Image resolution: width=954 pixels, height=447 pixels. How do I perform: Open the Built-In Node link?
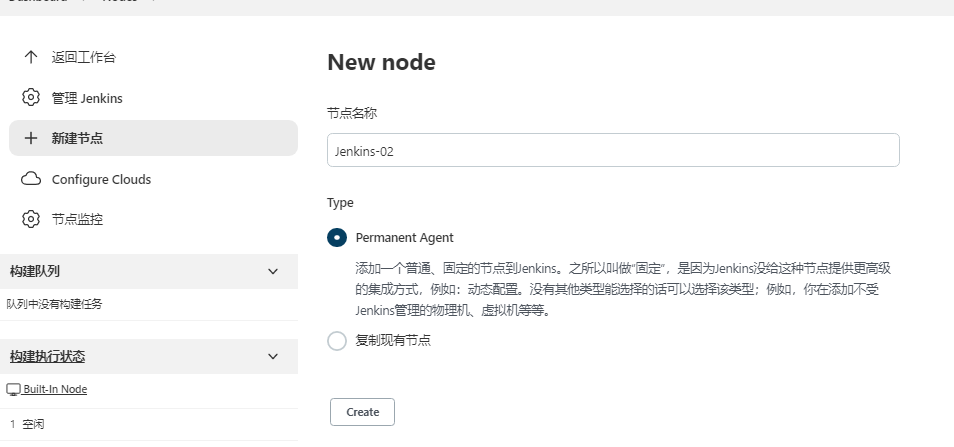[55, 389]
